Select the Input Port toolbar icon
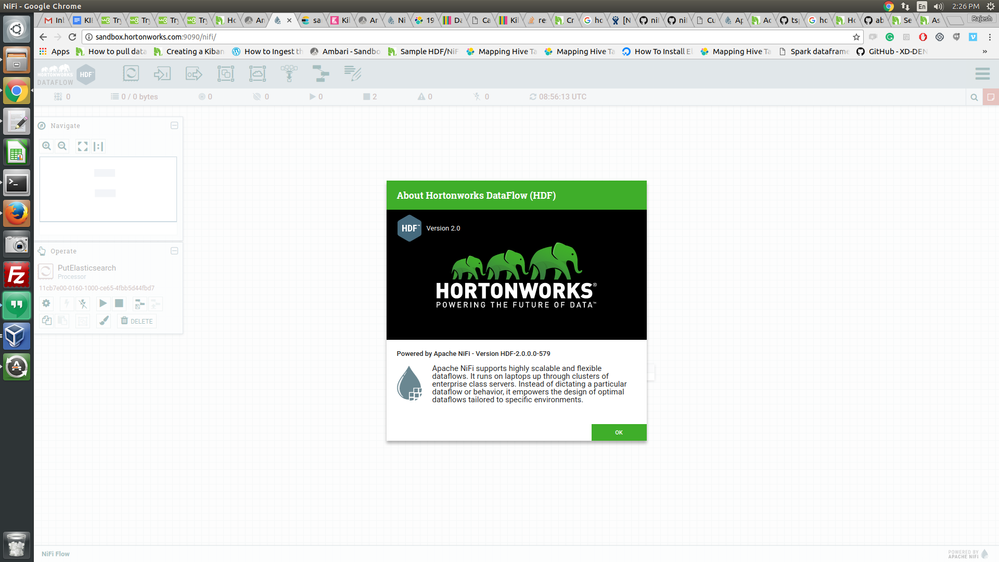The width and height of the screenshot is (999, 562). click(162, 74)
